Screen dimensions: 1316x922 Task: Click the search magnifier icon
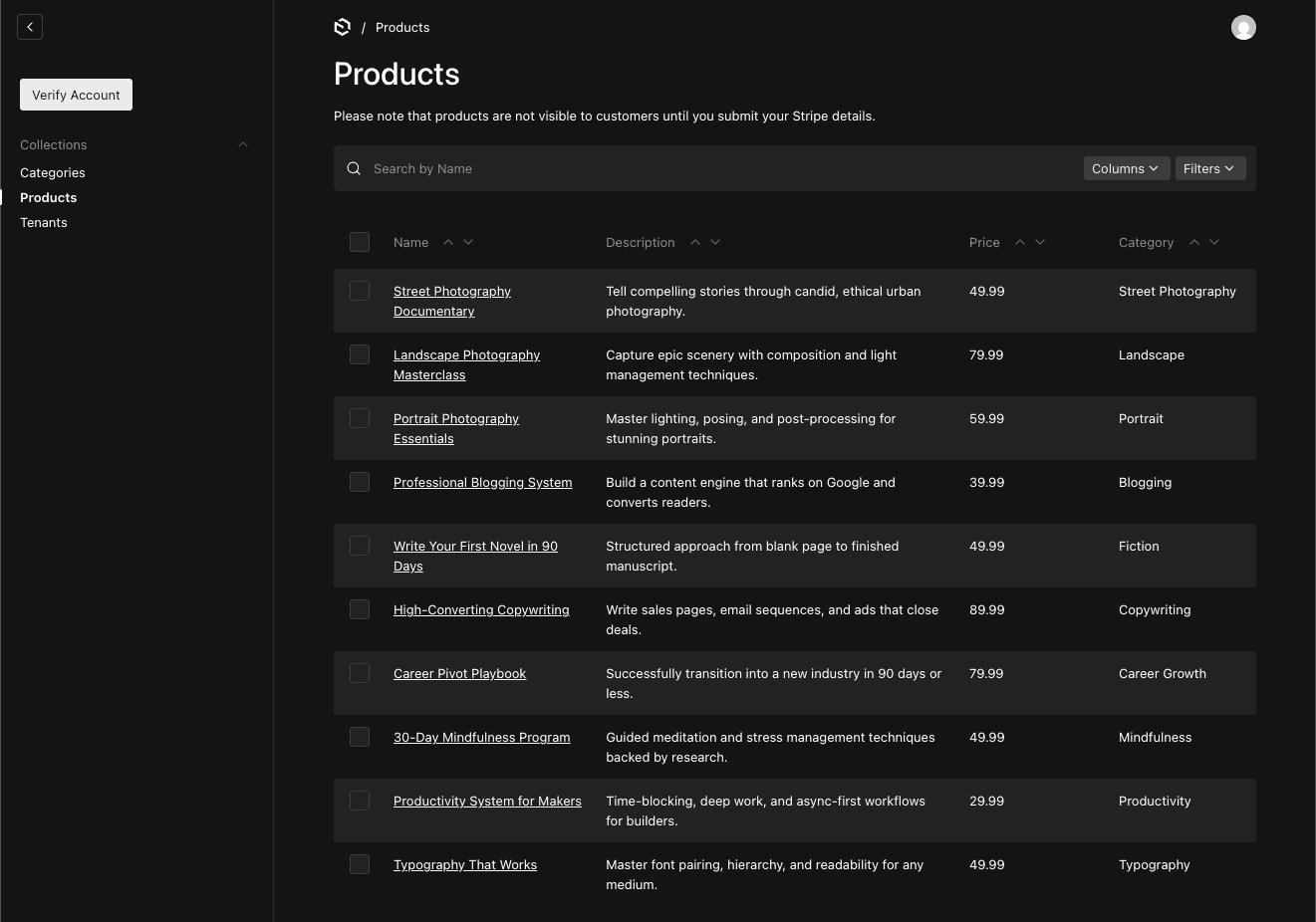[x=354, y=168]
